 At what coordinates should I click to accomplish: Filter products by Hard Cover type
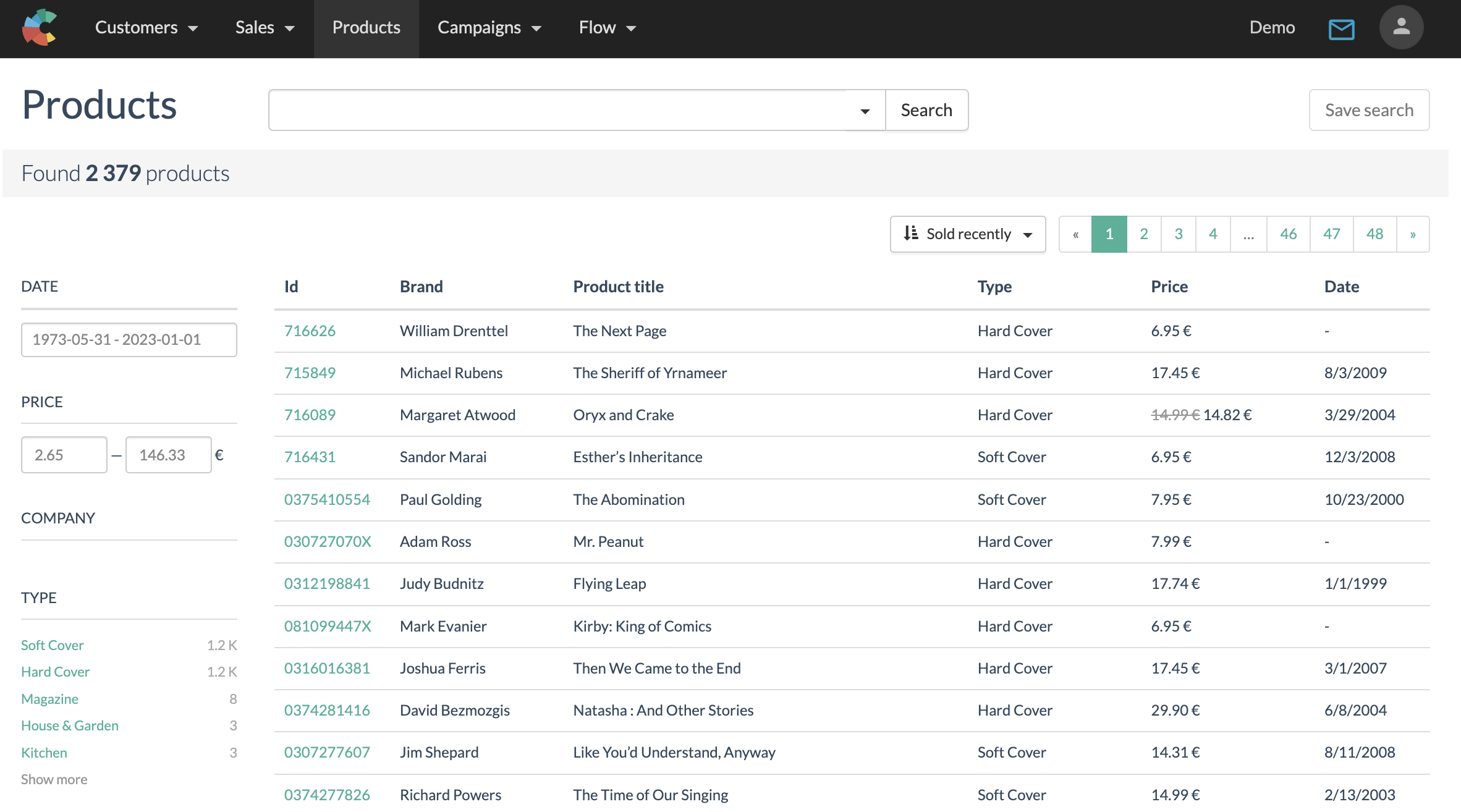pyautogui.click(x=55, y=671)
